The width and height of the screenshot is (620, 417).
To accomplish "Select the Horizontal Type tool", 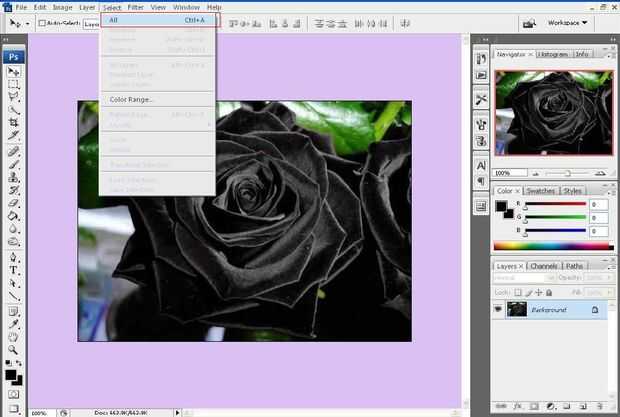I will (x=13, y=270).
